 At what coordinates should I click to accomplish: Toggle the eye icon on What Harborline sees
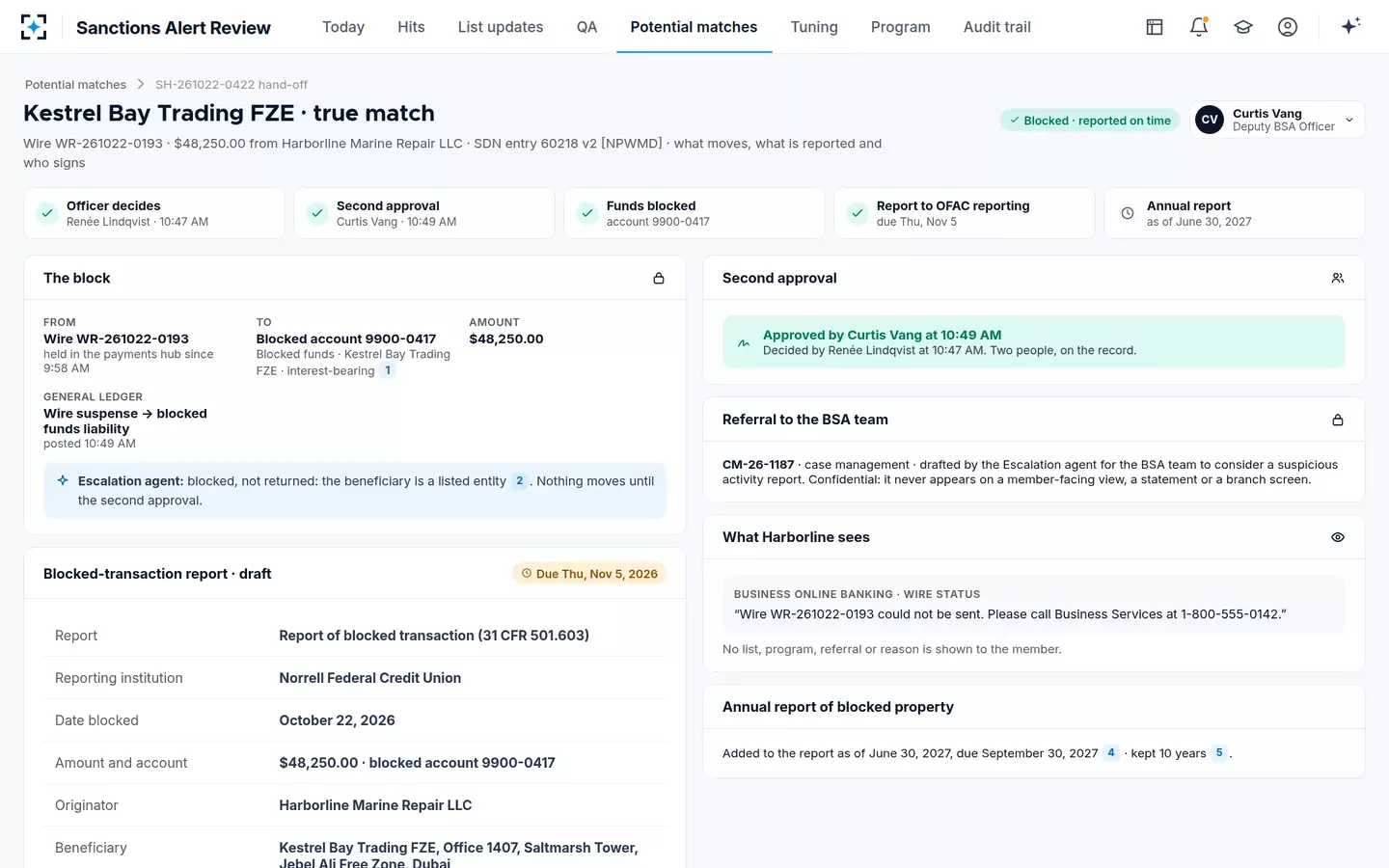point(1338,537)
